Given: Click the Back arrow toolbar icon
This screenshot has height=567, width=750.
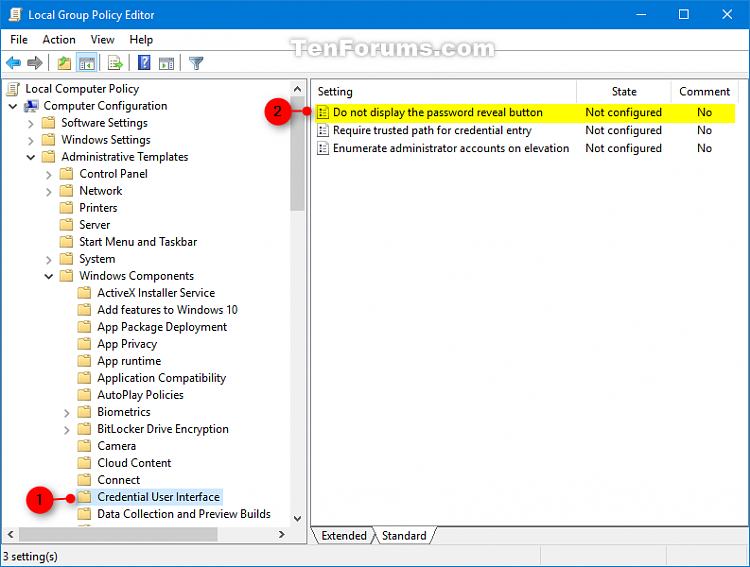Looking at the screenshot, I should click(13, 63).
